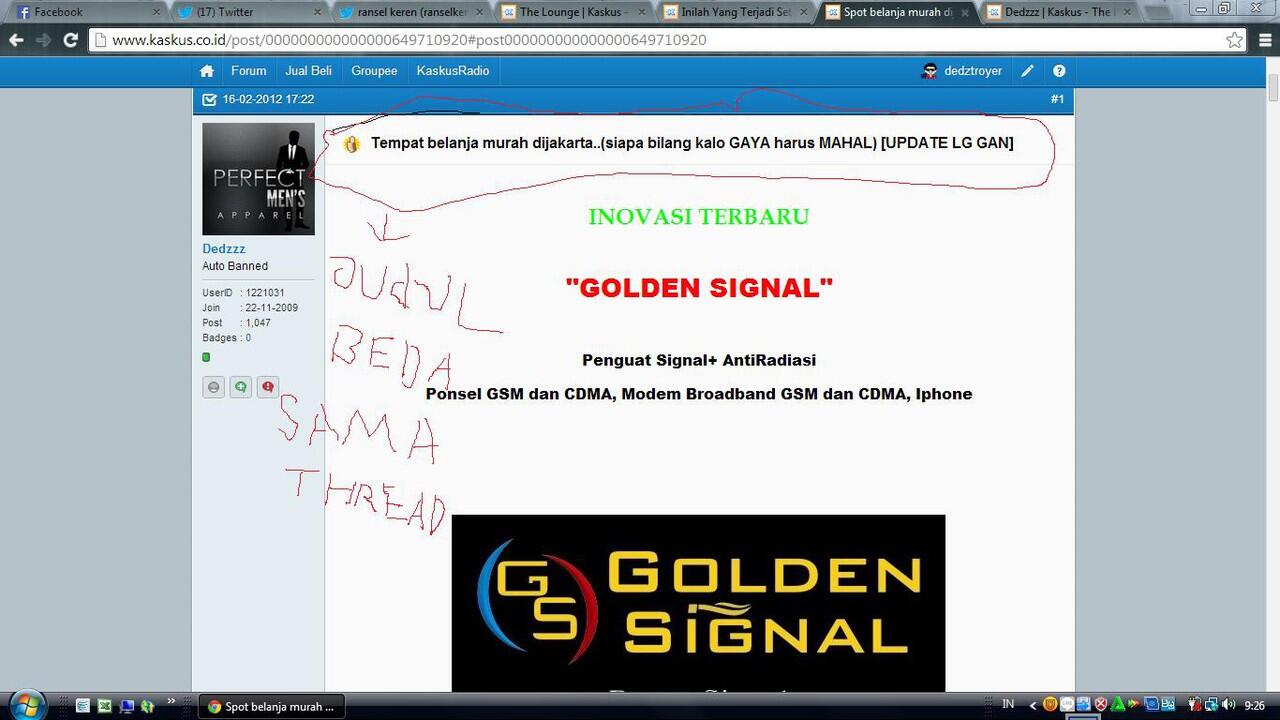Toggle the checkbox icon beside post date
1280x720 pixels.
(209, 99)
